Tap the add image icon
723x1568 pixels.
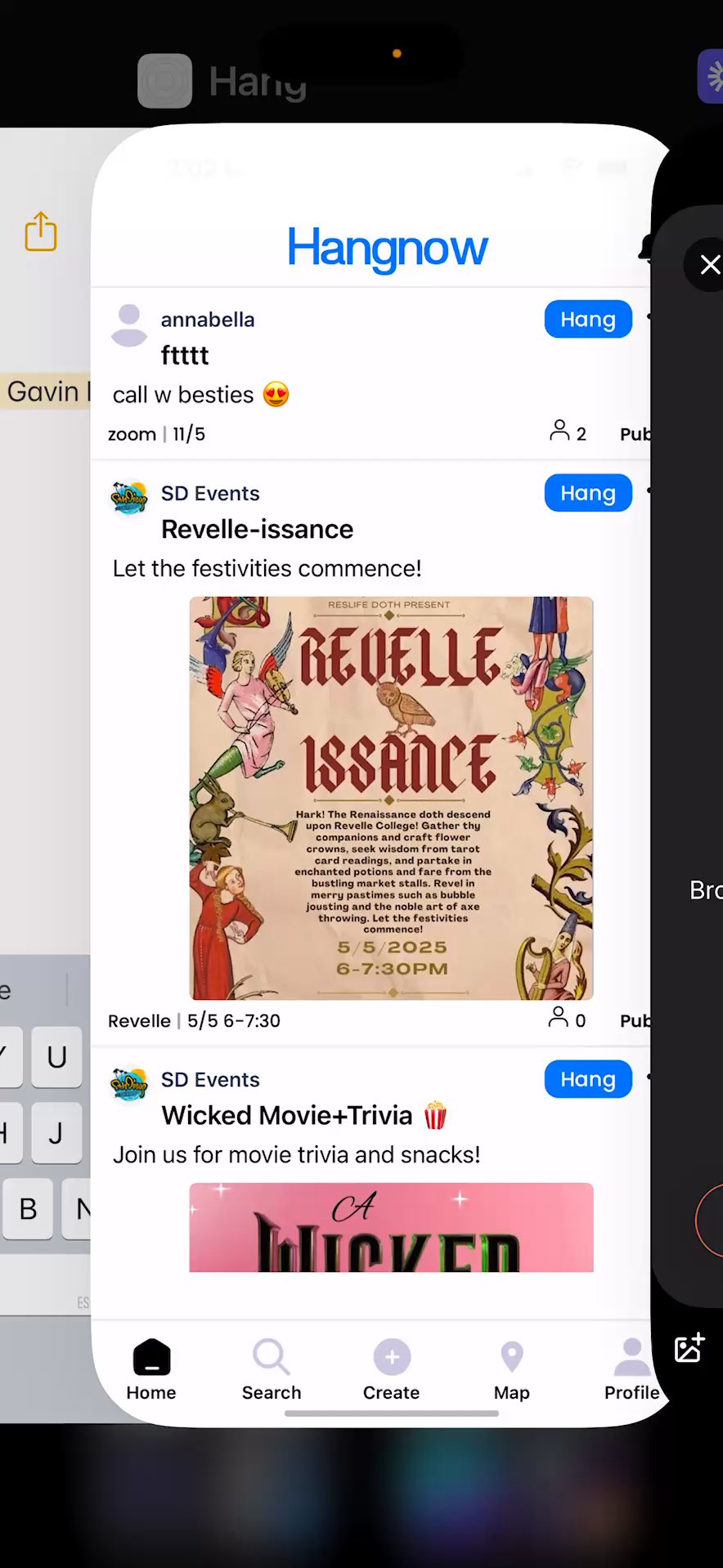[x=689, y=1348]
